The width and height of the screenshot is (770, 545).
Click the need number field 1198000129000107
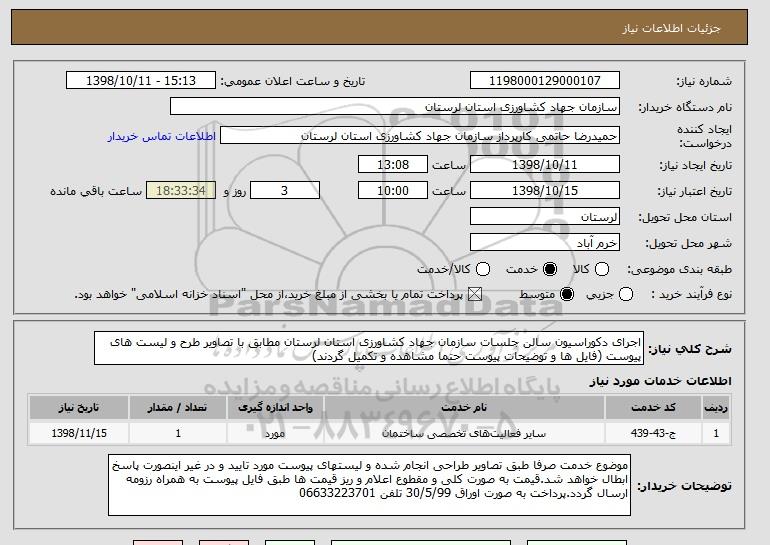[x=545, y=81]
